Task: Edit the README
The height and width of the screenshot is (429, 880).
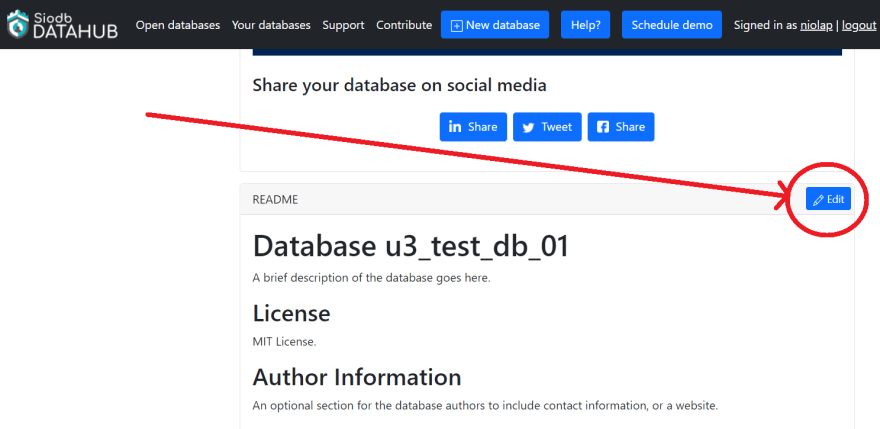Action: pos(828,199)
